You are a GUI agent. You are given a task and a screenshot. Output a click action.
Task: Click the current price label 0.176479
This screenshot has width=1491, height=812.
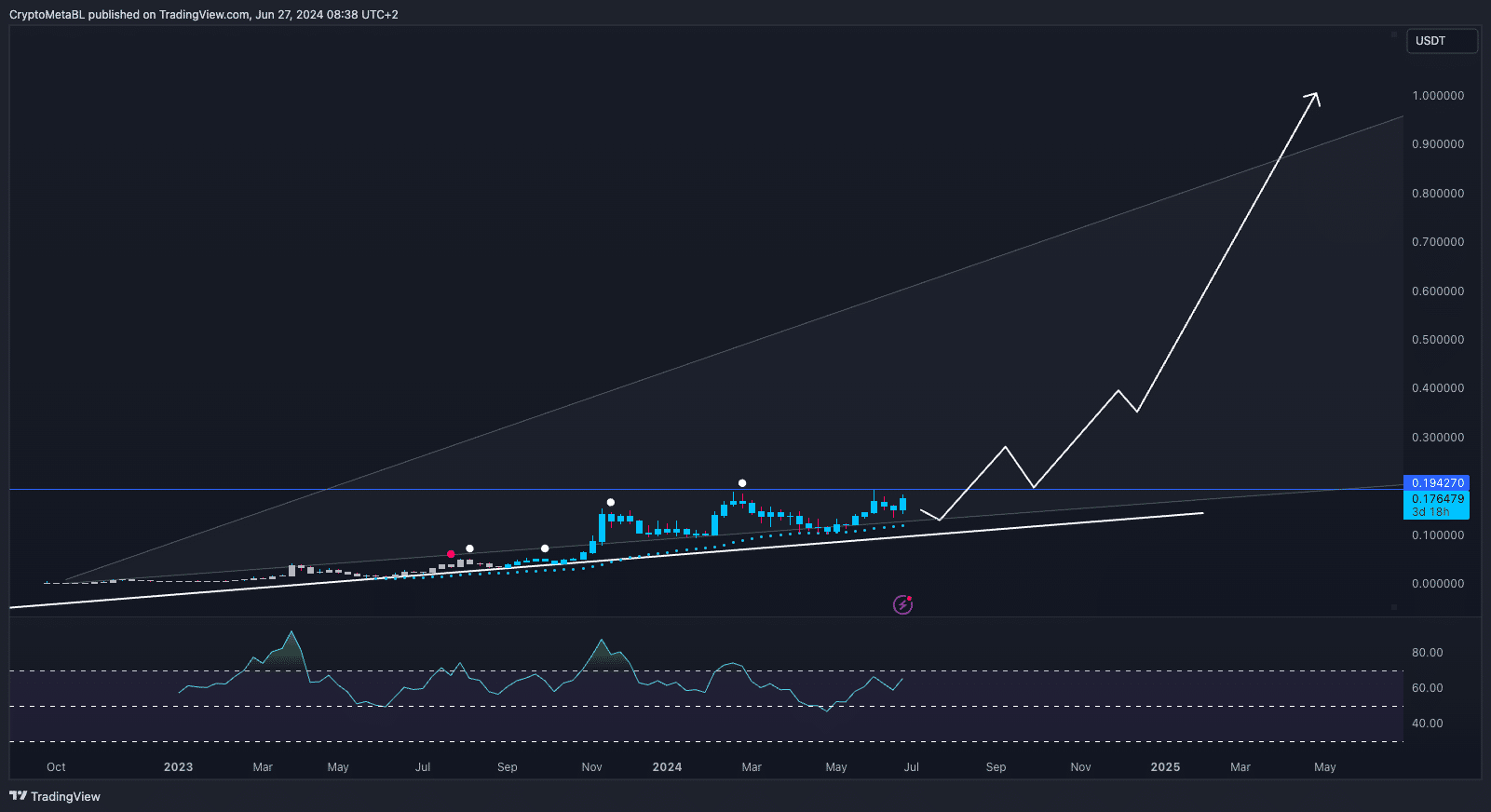pyautogui.click(x=1436, y=499)
